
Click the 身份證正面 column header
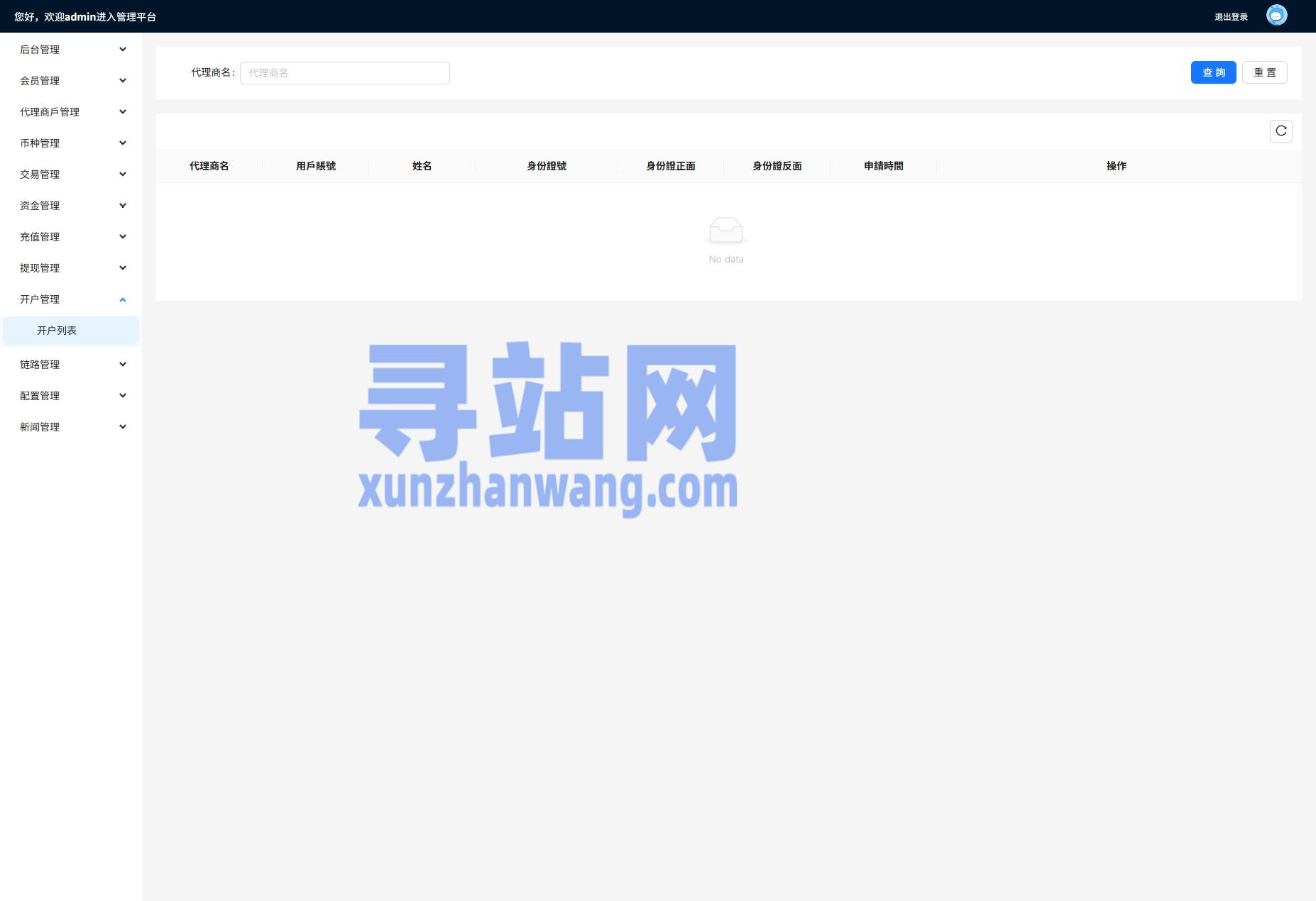click(671, 166)
